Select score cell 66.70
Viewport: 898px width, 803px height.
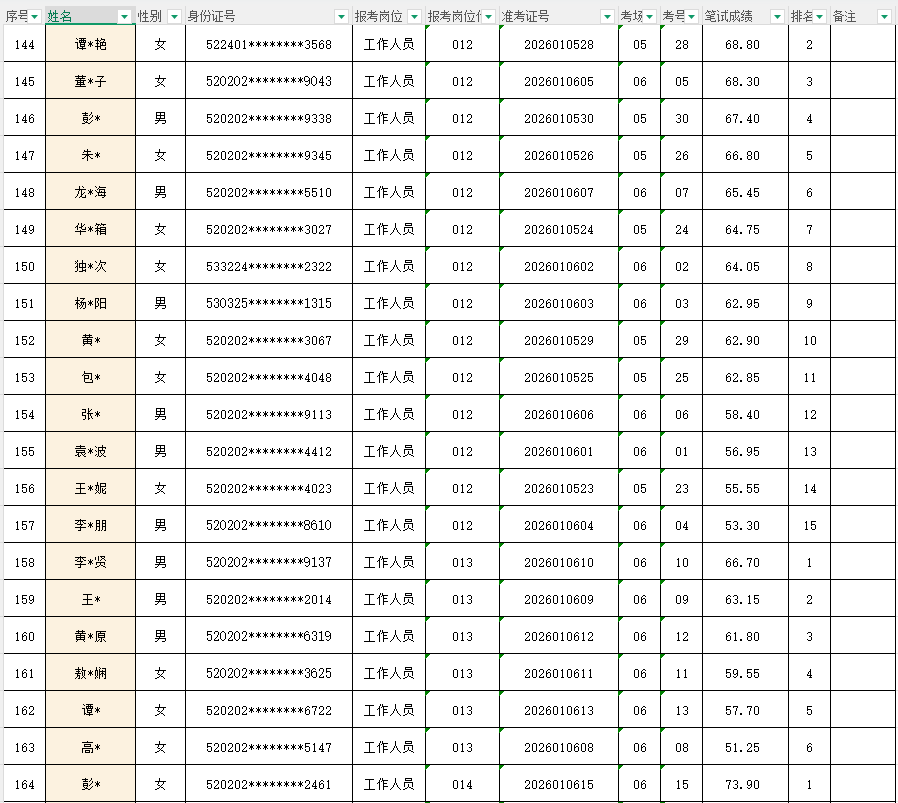(745, 562)
